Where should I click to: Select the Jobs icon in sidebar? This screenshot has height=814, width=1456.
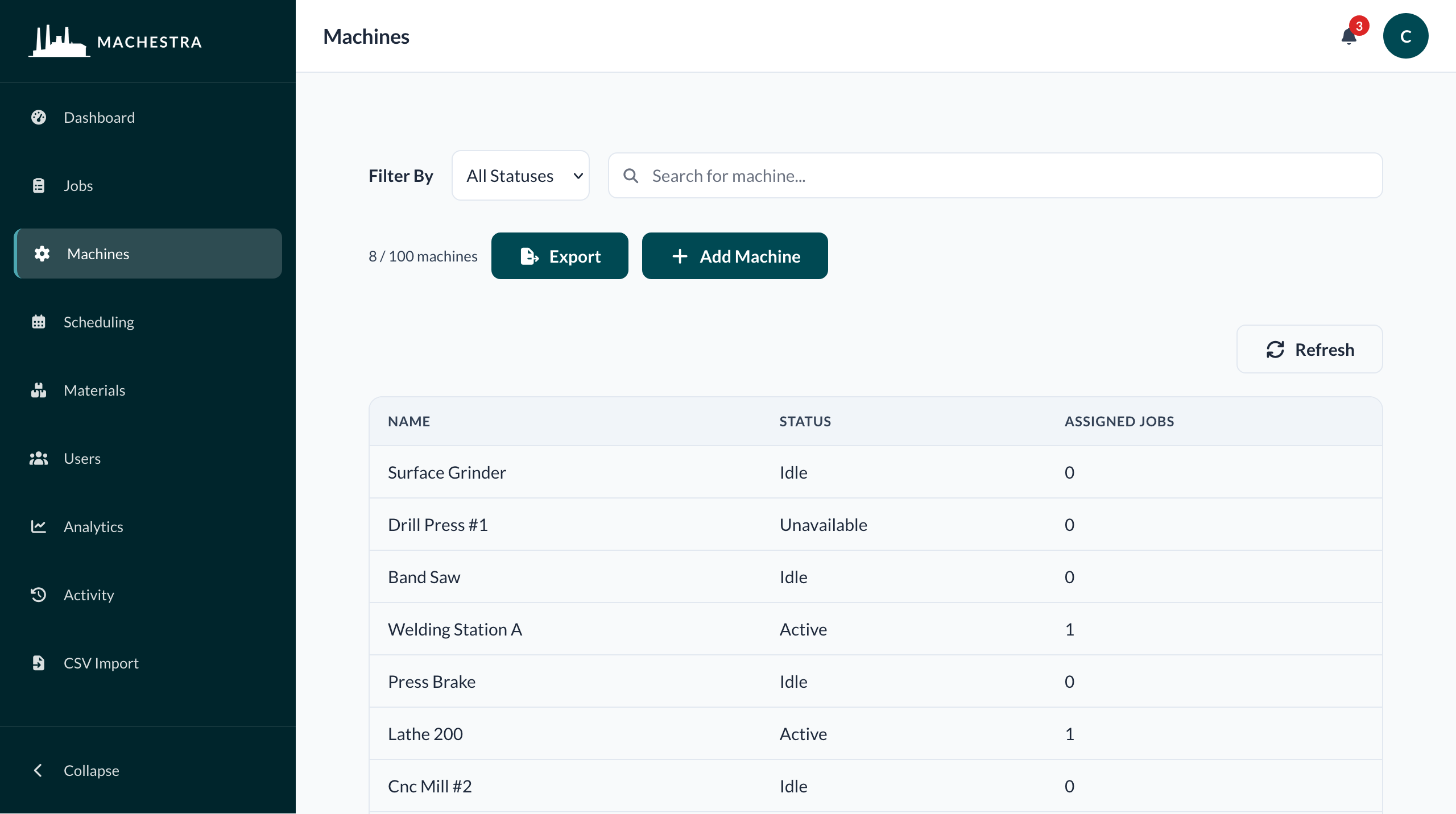[x=39, y=185]
